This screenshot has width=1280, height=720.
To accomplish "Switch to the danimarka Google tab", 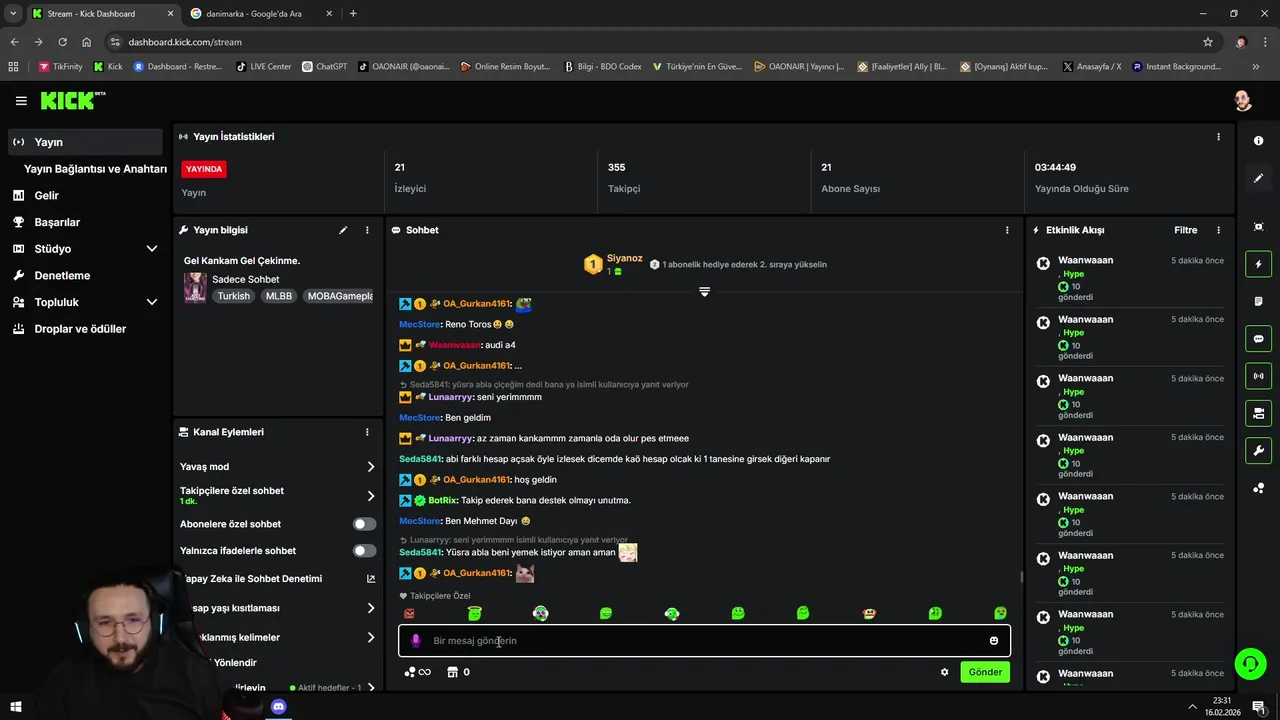I will click(x=260, y=14).
